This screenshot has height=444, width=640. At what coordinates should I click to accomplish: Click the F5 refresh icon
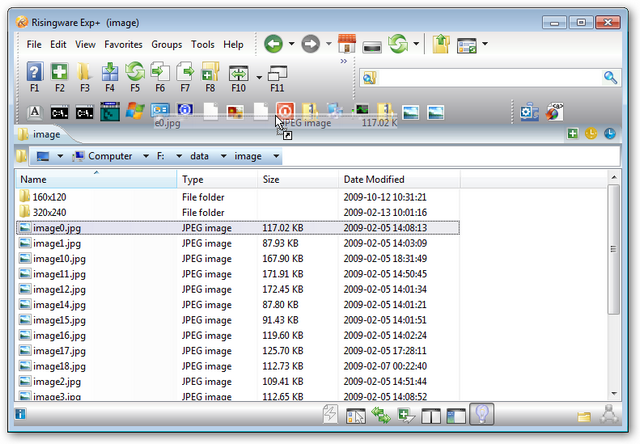click(134, 72)
